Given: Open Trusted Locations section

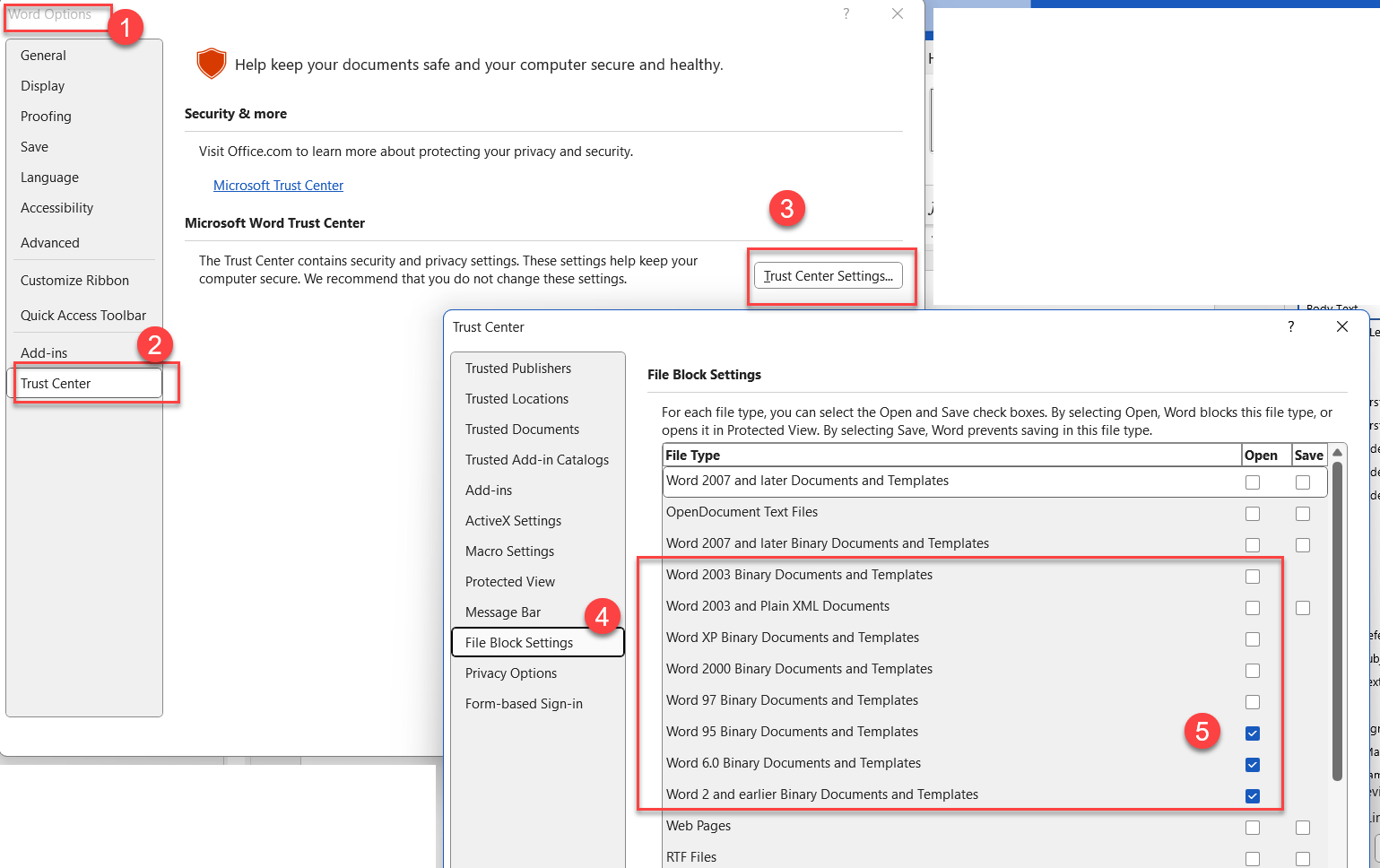Looking at the screenshot, I should click(538, 399).
